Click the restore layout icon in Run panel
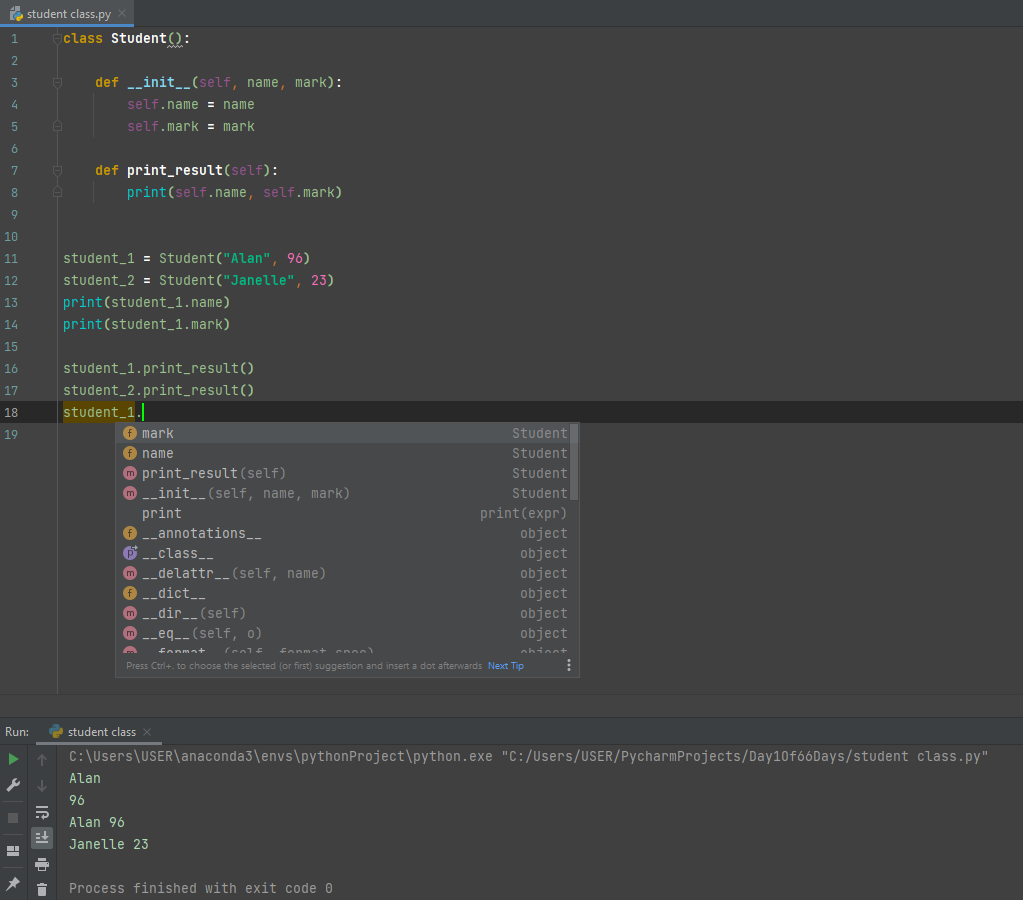 13,850
